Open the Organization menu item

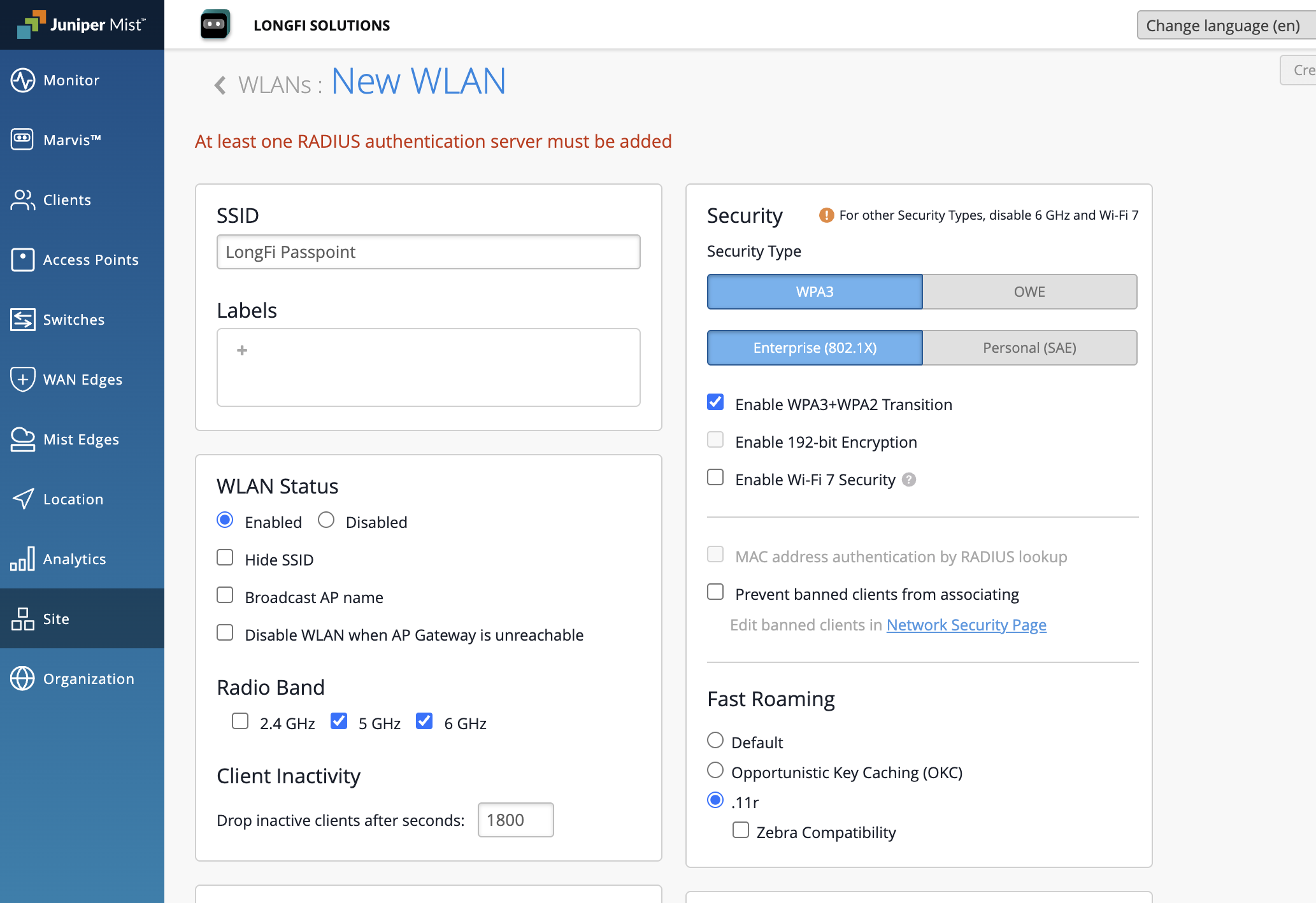[x=82, y=679]
